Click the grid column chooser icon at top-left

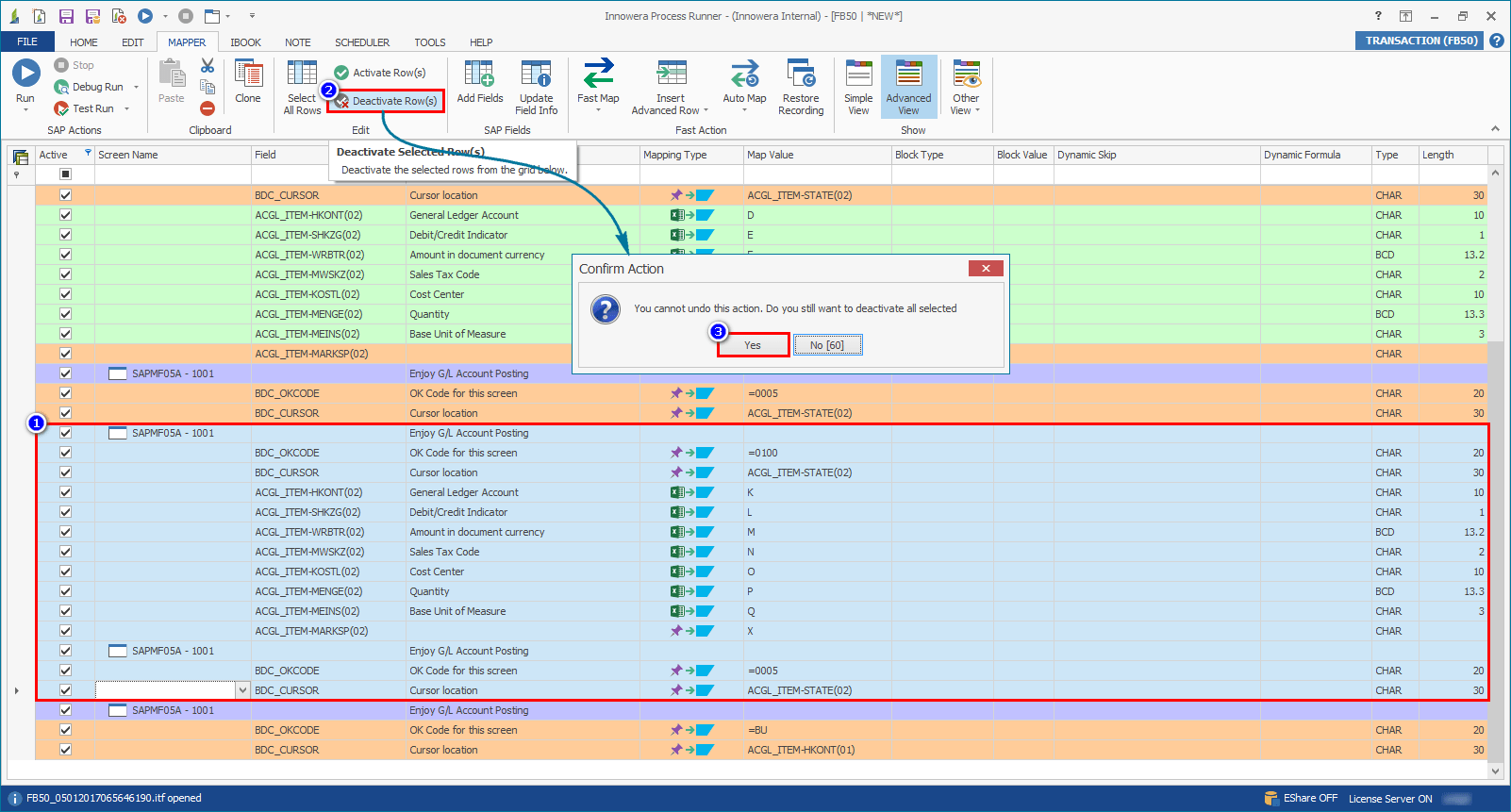tap(20, 156)
